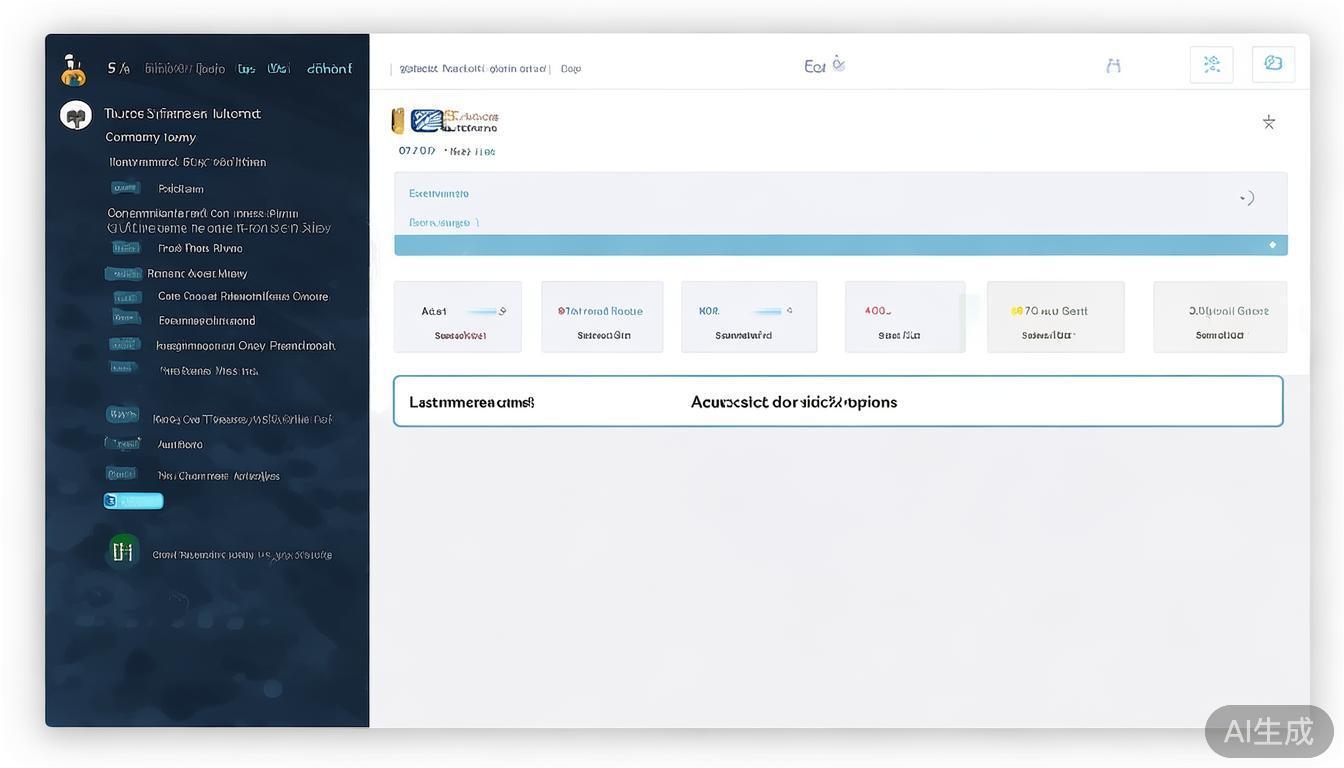Click the "Lastmmereacums" outlined input field
The width and height of the screenshot is (1344, 768).
837,402
